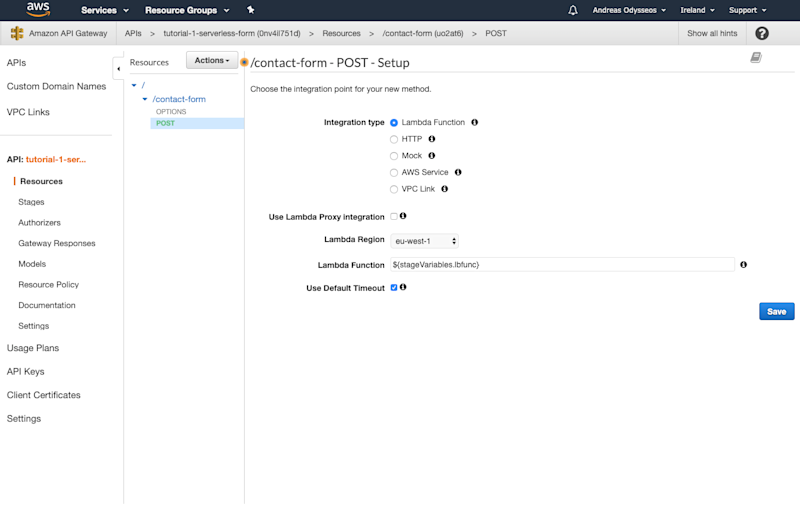Open the Resource Groups dropdown
Viewport: 800px width, 505px height.
[187, 10]
